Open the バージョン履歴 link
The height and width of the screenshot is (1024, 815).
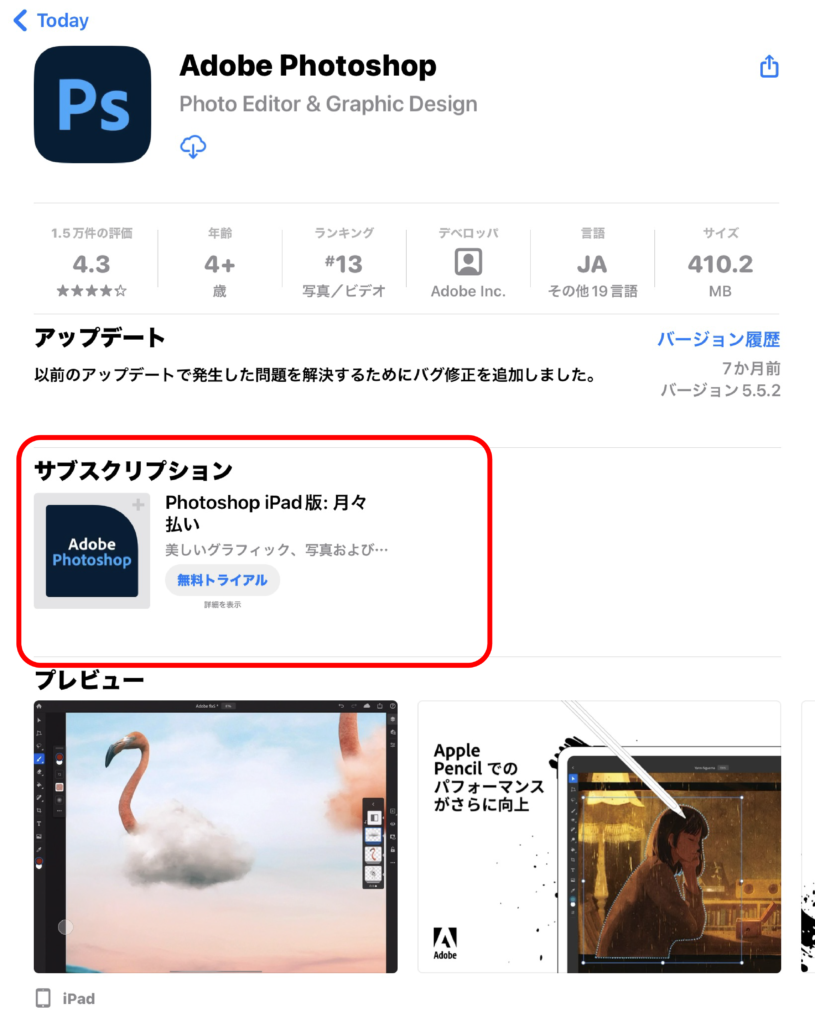pyautogui.click(x=718, y=339)
